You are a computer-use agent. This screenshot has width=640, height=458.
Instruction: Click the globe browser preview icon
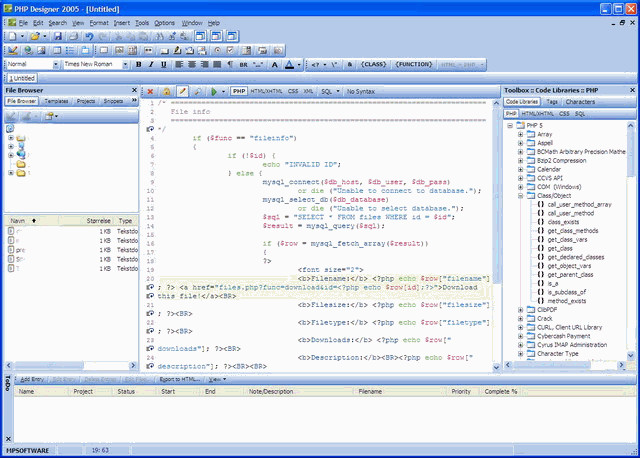tap(28, 50)
